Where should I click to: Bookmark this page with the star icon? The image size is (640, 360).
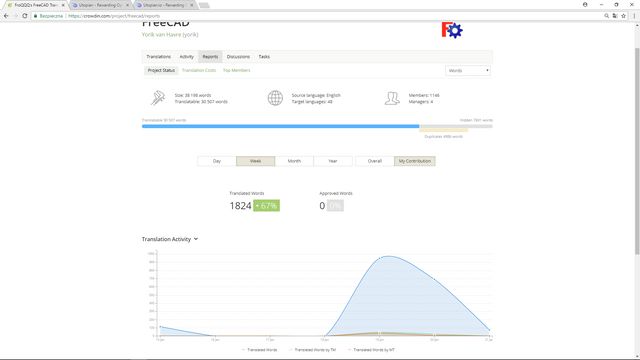click(623, 16)
